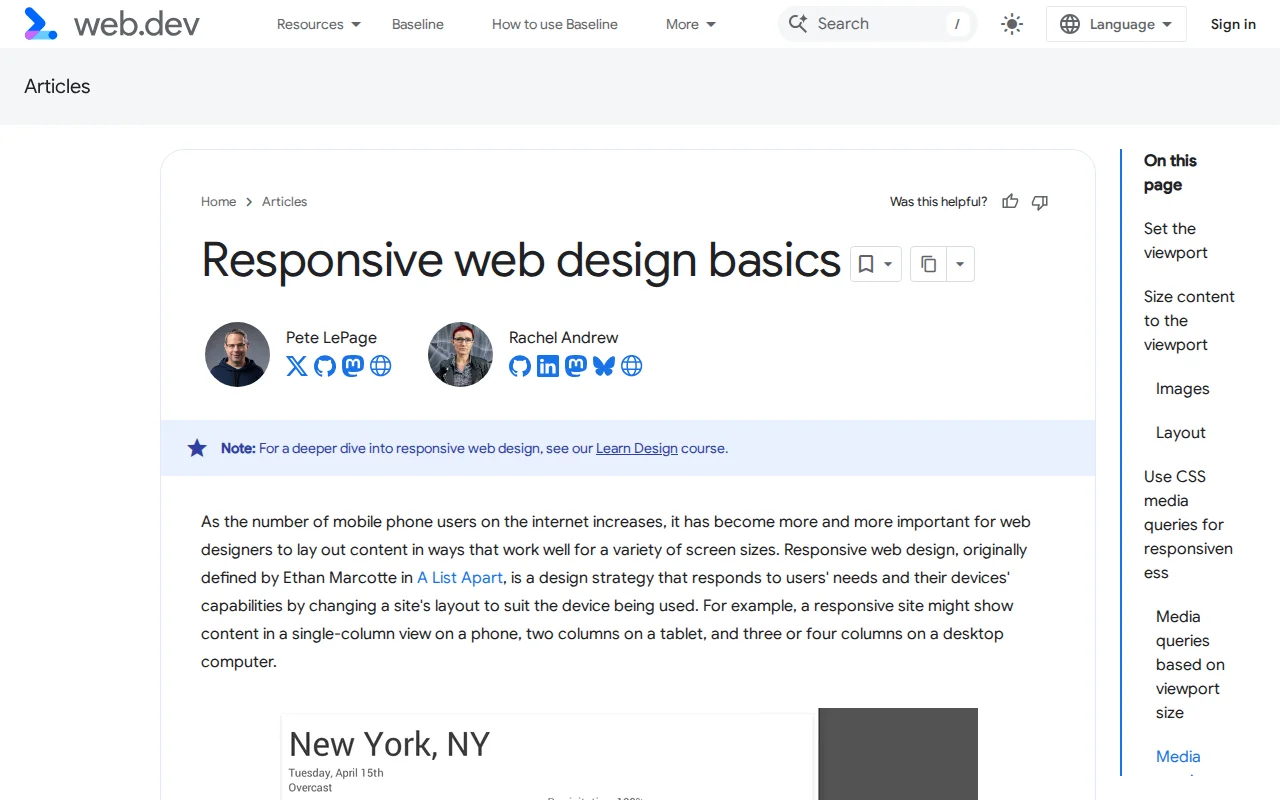Click the Sign in button
This screenshot has width=1280, height=800.
1233,23
